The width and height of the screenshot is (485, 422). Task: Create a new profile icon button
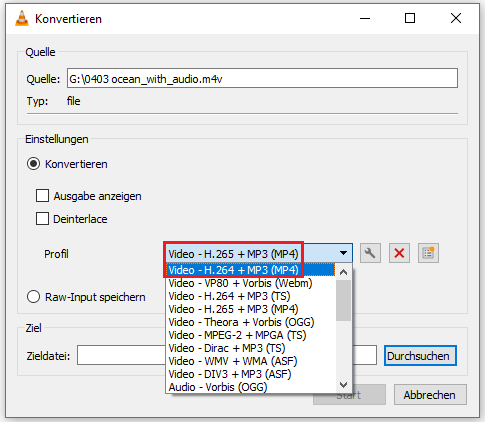tap(428, 253)
